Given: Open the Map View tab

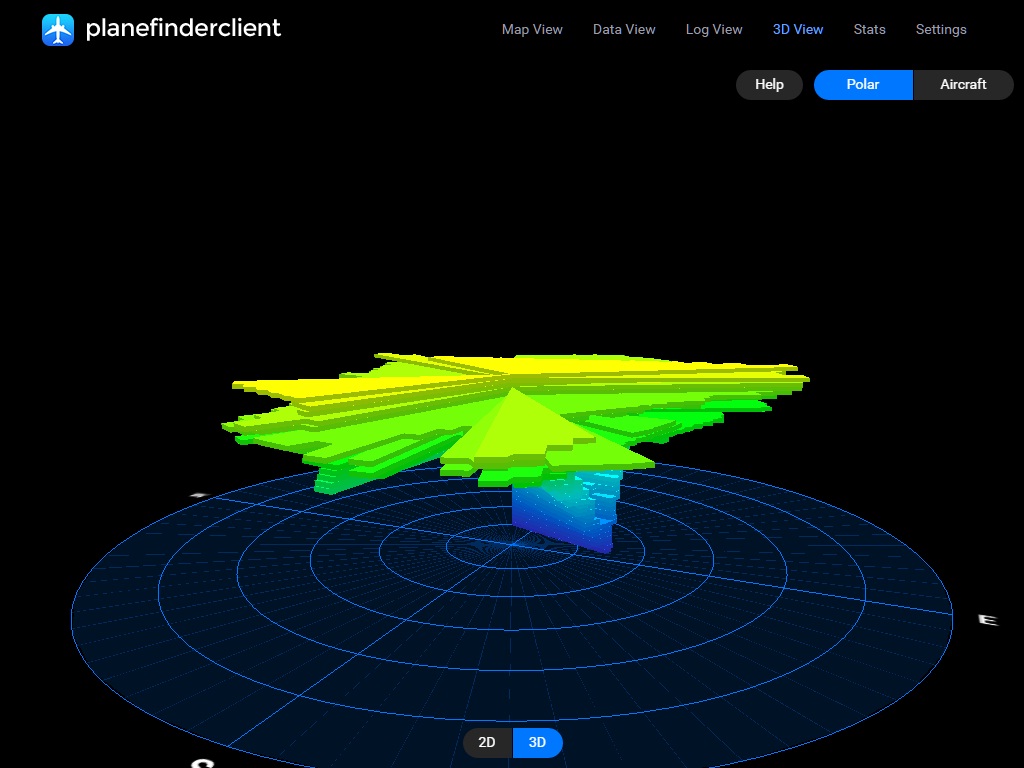Looking at the screenshot, I should pos(532,29).
